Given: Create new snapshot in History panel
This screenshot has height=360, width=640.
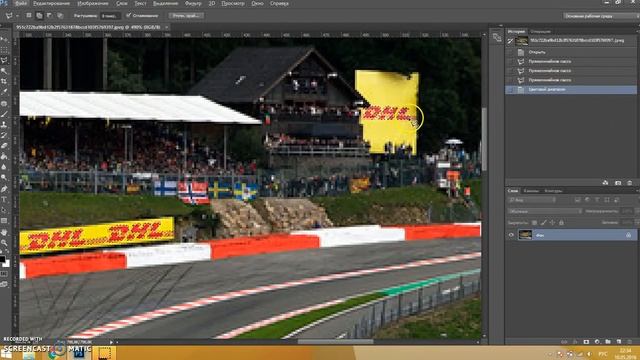Looking at the screenshot, I should click(x=618, y=183).
